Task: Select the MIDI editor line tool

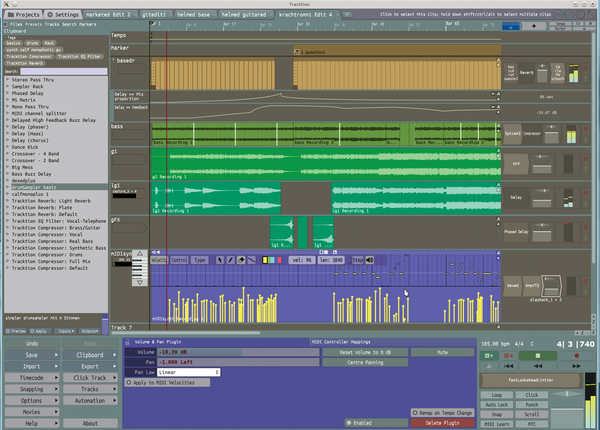Action: (251, 260)
